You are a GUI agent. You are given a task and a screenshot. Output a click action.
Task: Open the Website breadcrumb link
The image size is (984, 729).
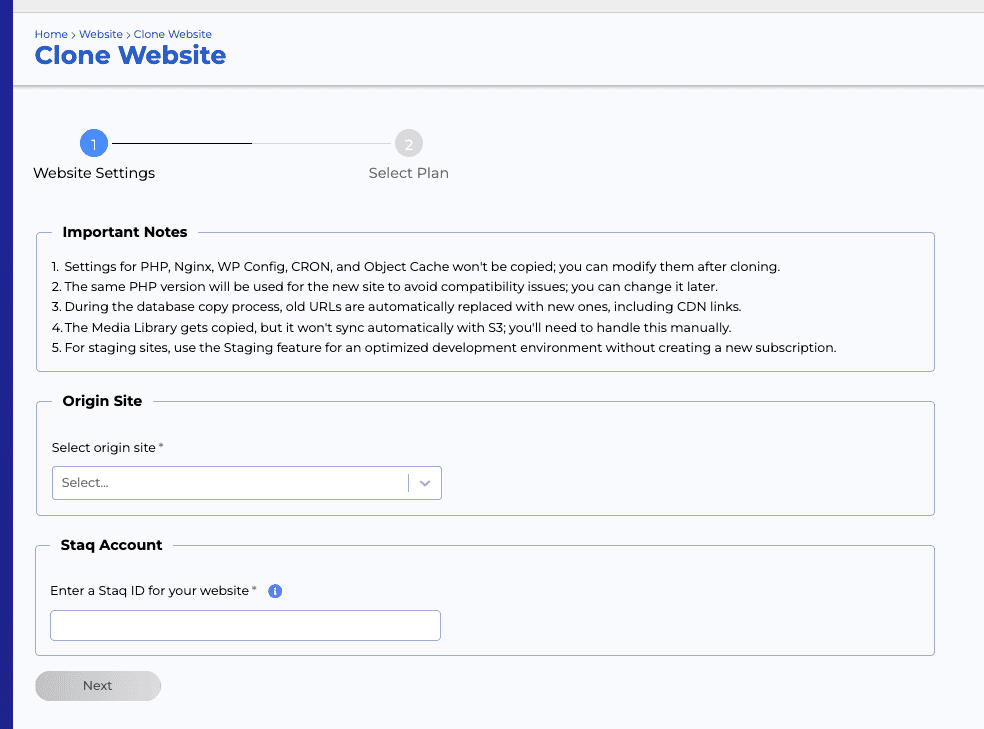[x=100, y=34]
